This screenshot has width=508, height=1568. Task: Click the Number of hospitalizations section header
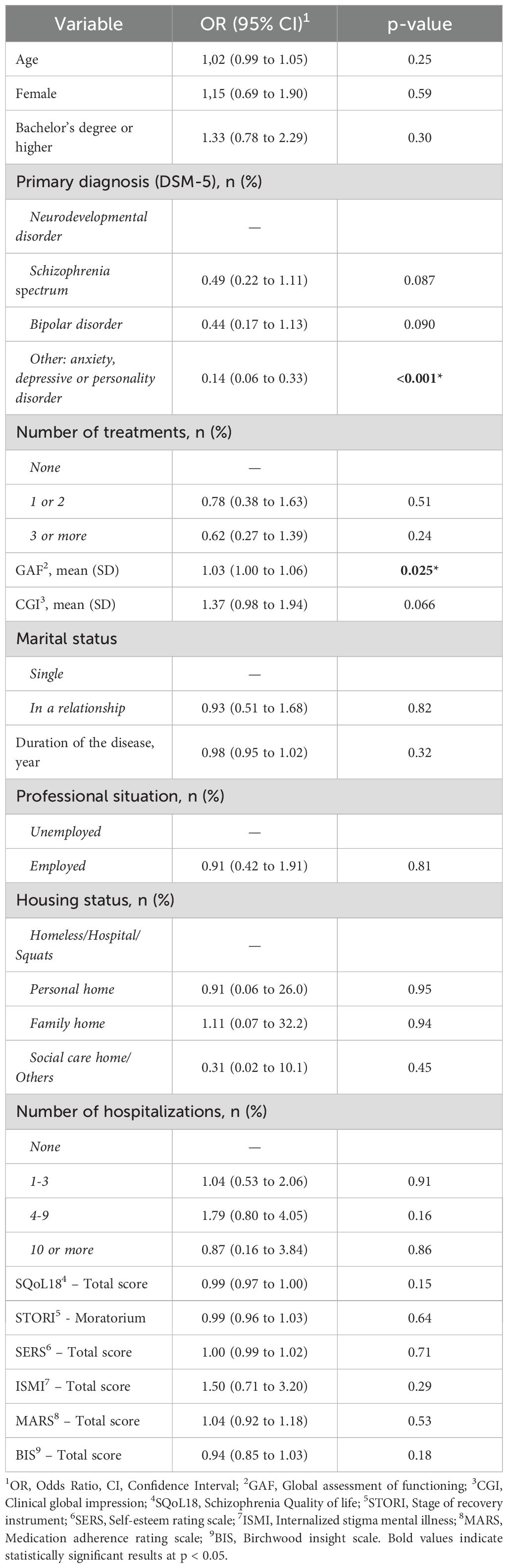click(141, 1112)
